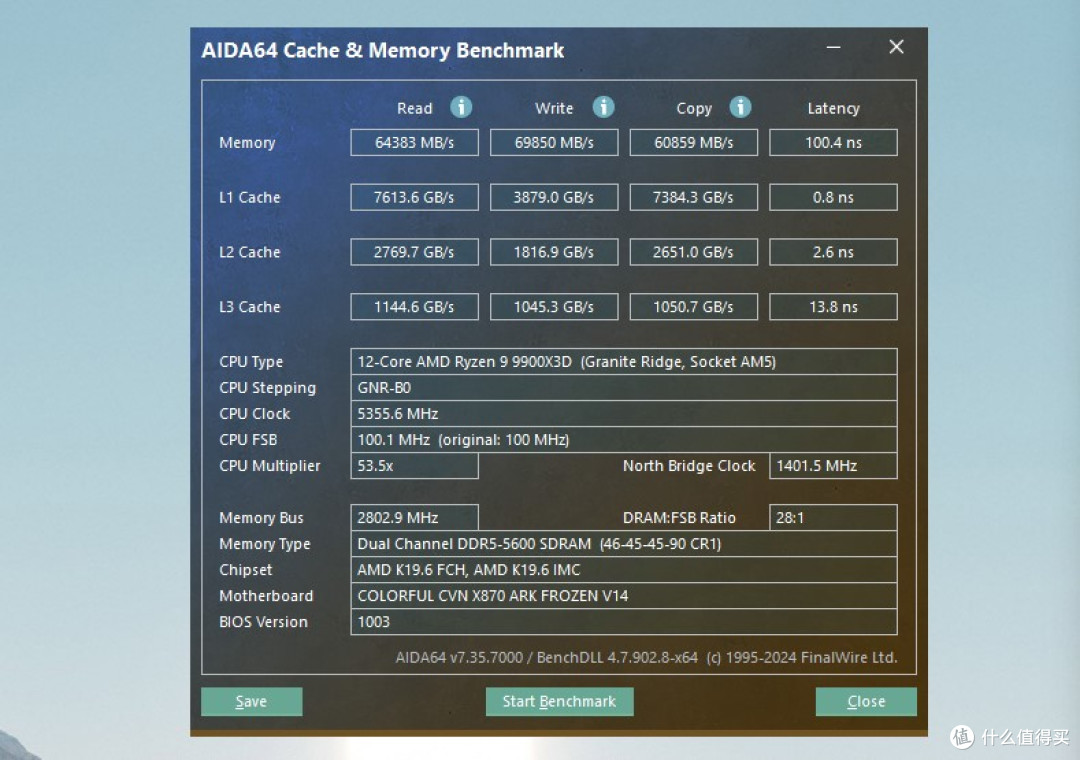Click the Chipset field AMD K19.6 FCH

[624, 570]
